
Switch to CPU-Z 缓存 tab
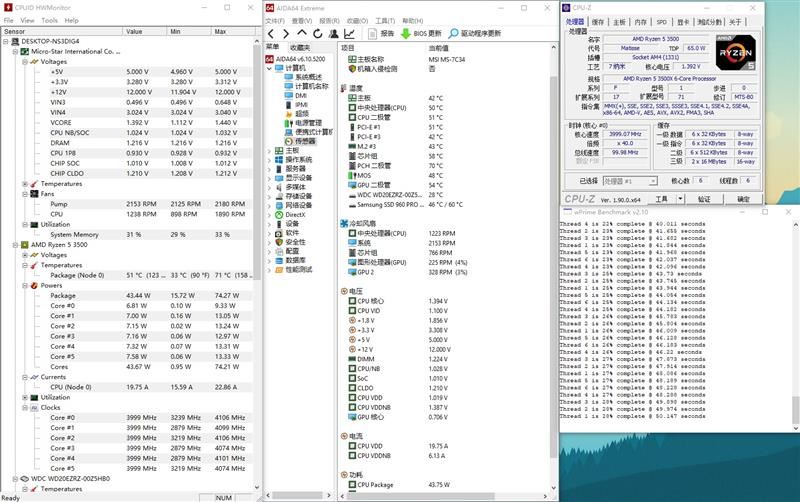pyautogui.click(x=597, y=22)
